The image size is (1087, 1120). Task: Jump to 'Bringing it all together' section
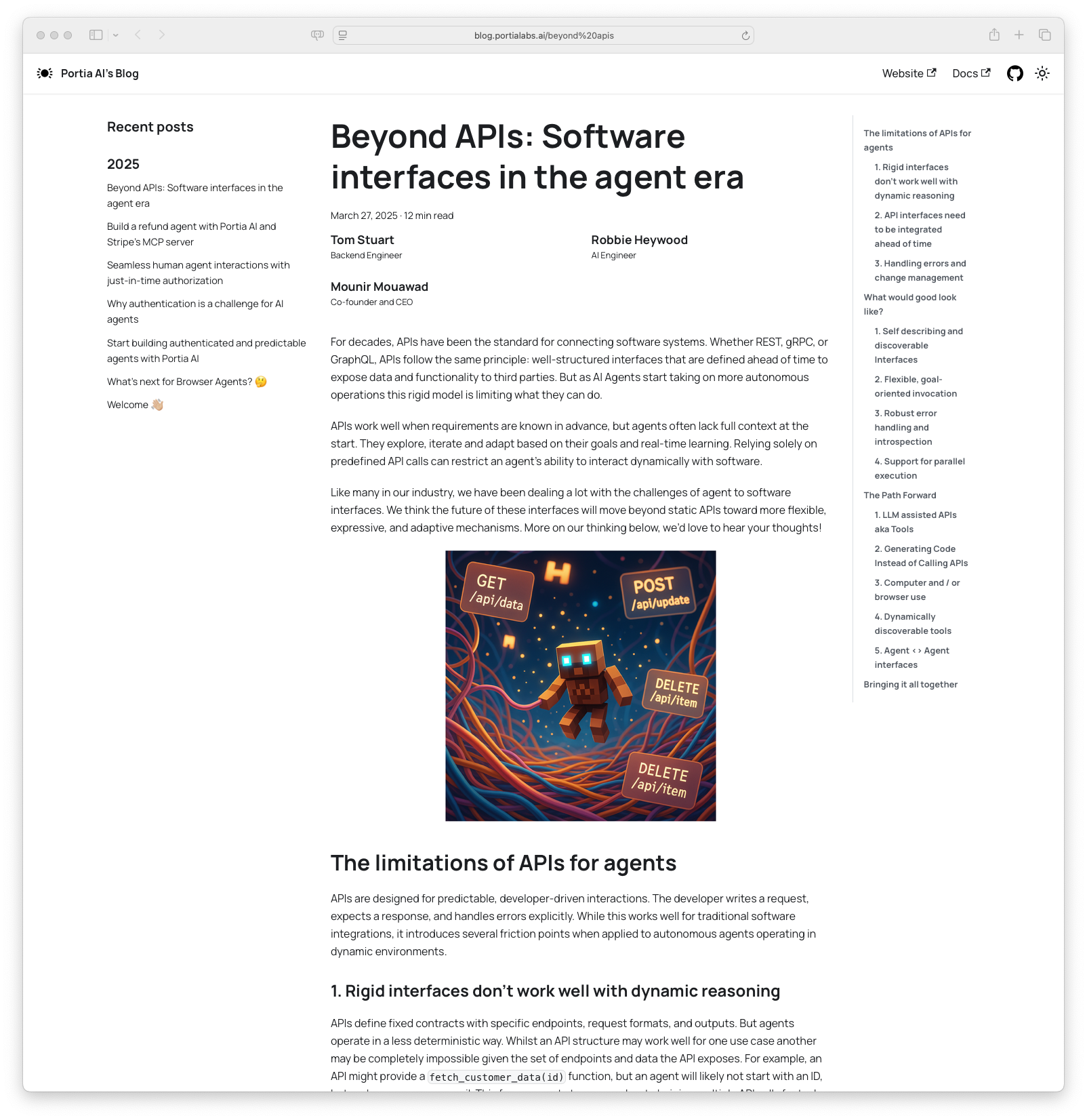[x=911, y=684]
